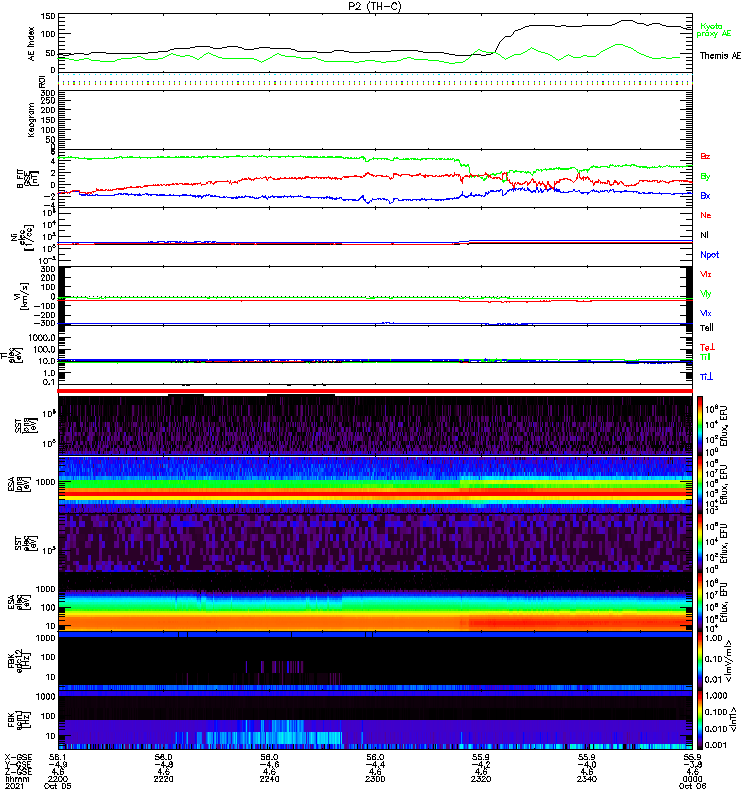The image size is (750, 800).
Task: Click the hhmm row label
Action: [17, 779]
